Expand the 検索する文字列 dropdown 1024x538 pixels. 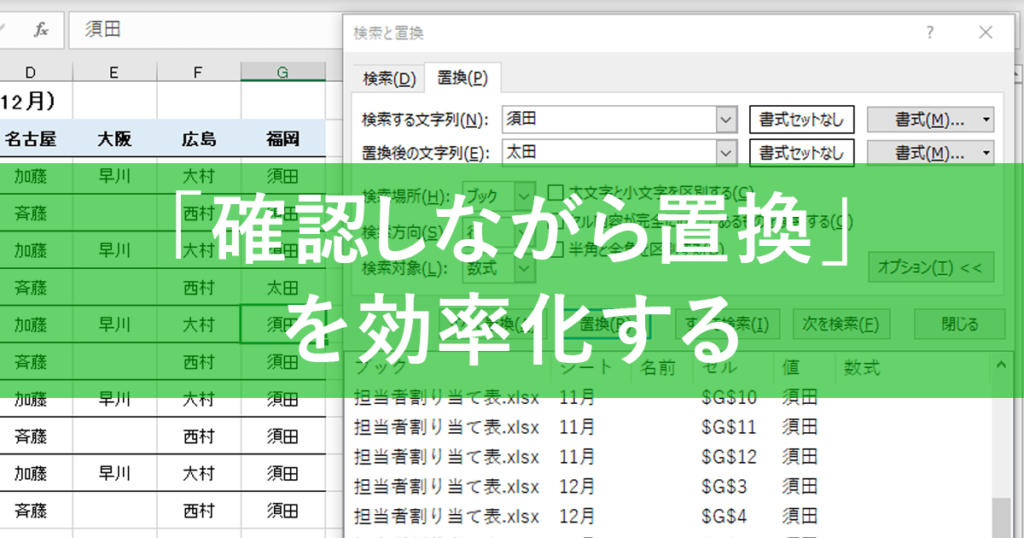pyautogui.click(x=726, y=119)
